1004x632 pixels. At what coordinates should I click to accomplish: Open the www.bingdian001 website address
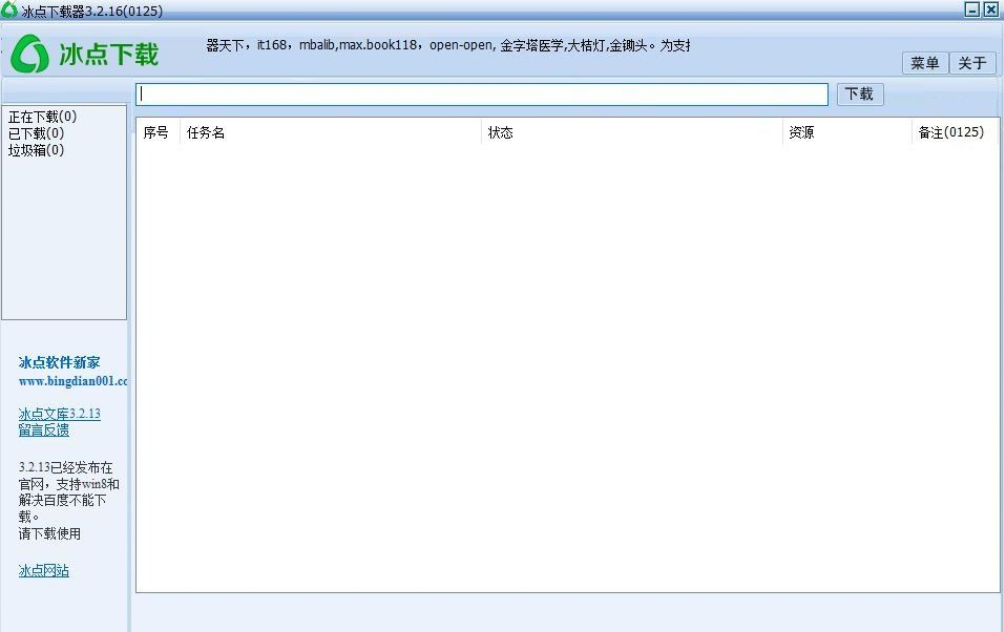pyautogui.click(x=73, y=381)
